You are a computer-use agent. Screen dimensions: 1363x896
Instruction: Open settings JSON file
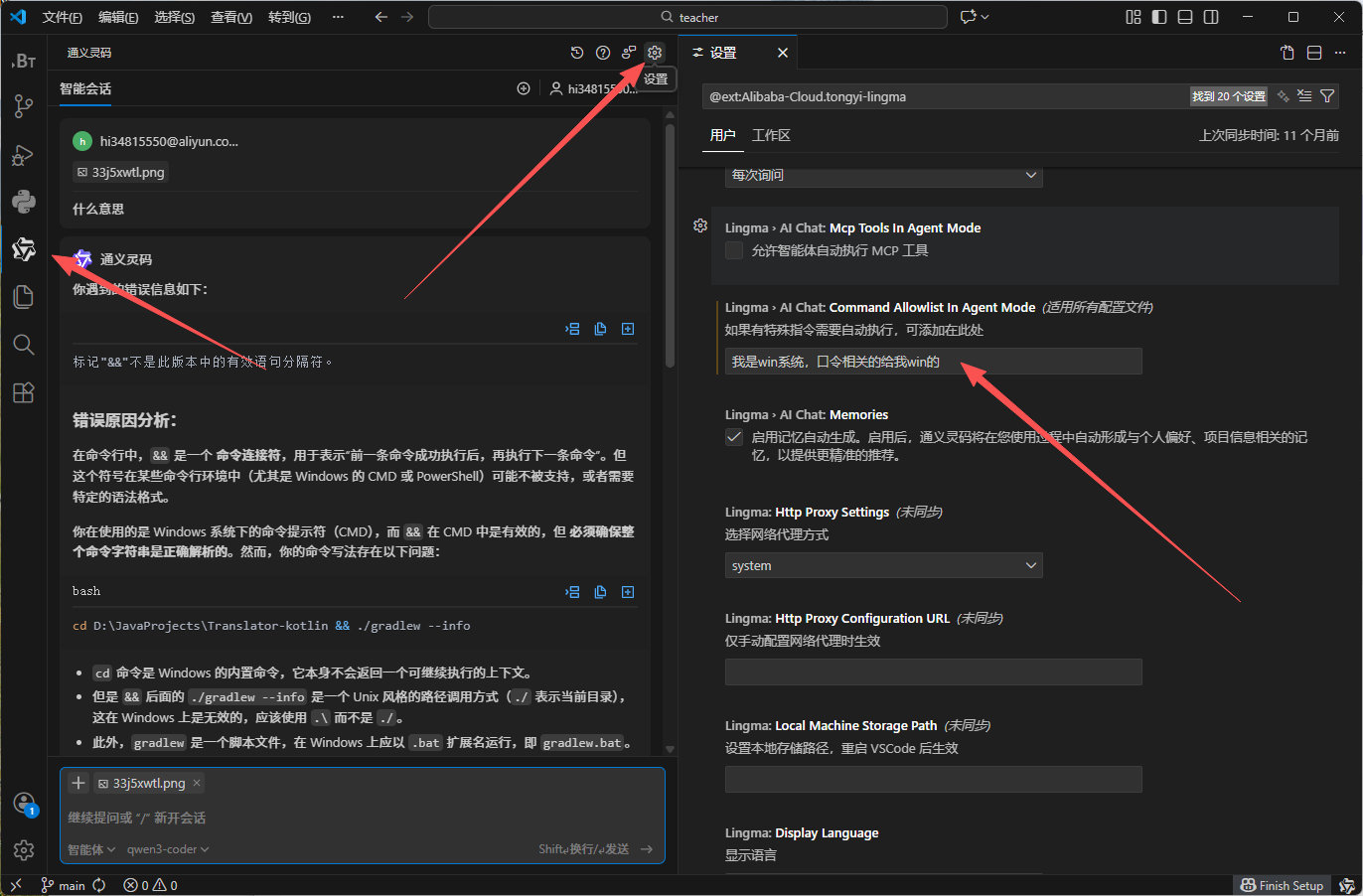click(1287, 53)
